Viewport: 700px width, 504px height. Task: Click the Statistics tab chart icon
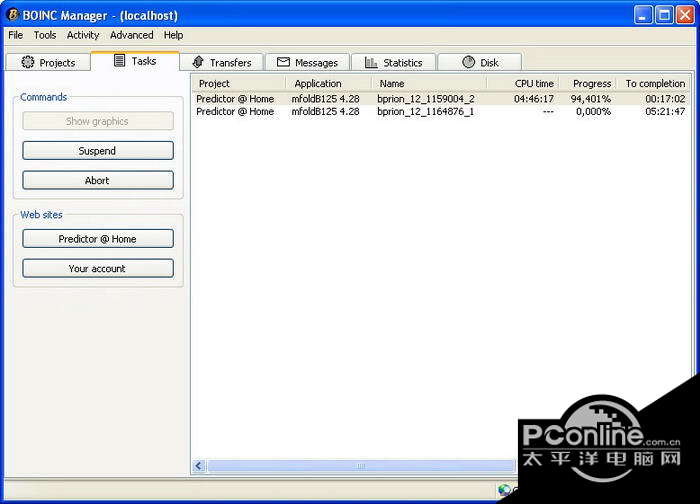(371, 62)
